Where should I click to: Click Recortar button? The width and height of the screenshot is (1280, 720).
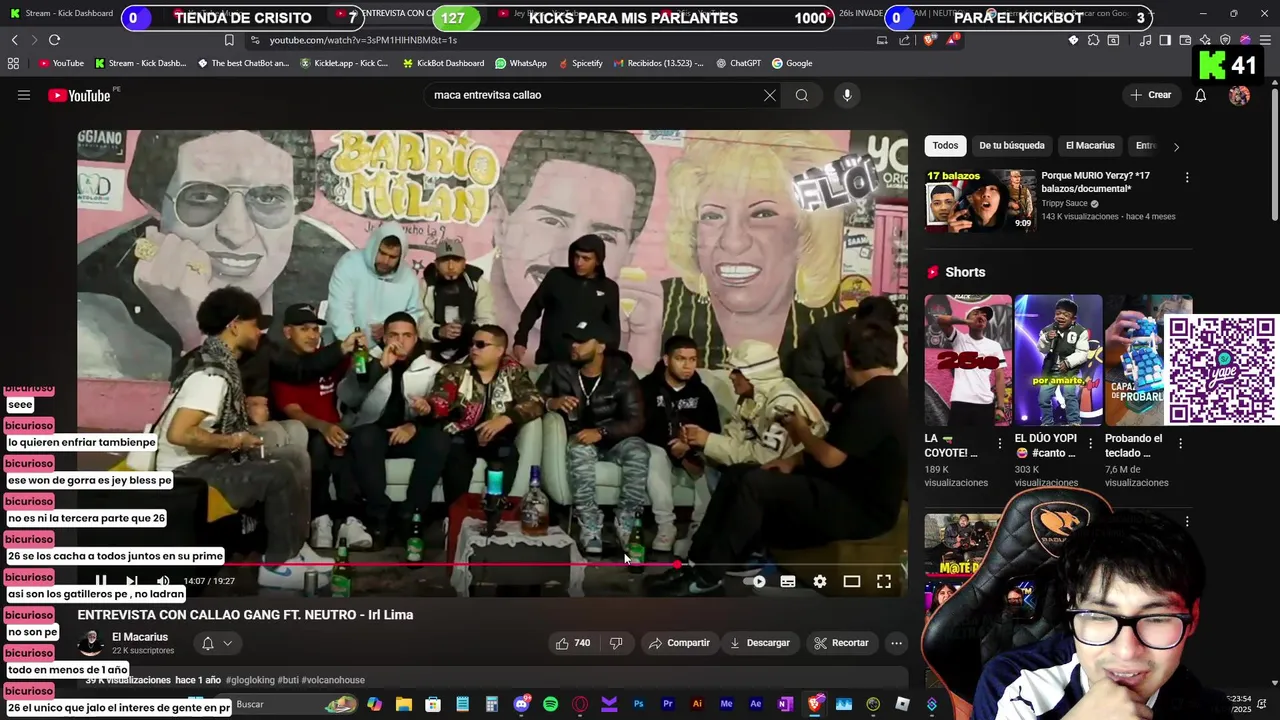(x=841, y=643)
